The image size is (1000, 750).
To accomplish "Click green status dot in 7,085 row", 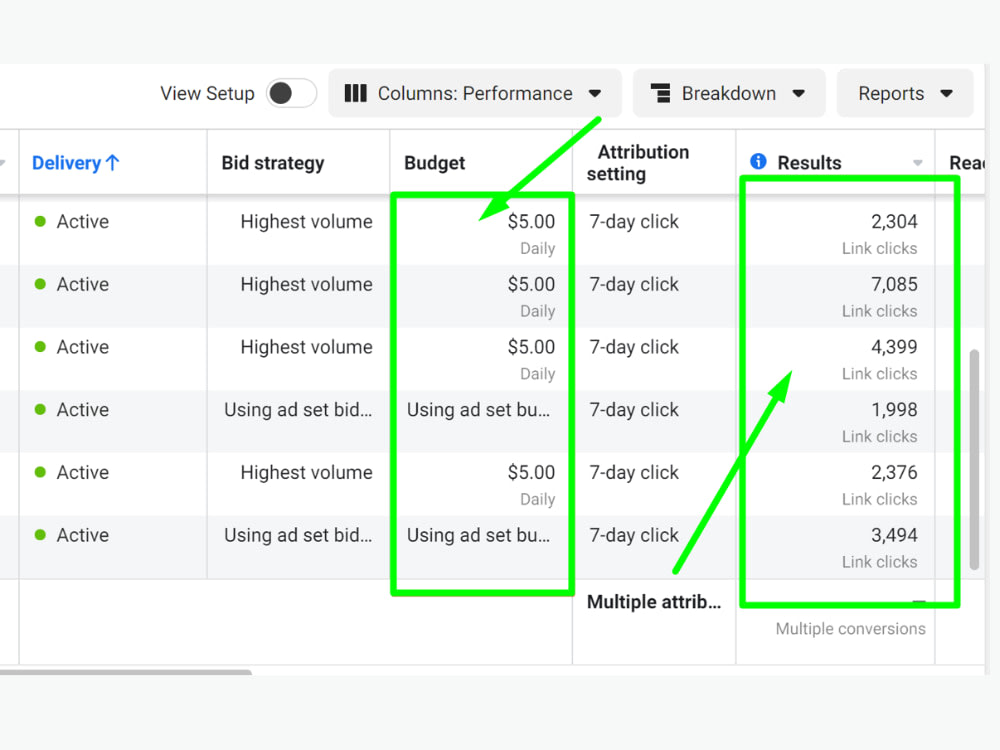I will tap(40, 284).
